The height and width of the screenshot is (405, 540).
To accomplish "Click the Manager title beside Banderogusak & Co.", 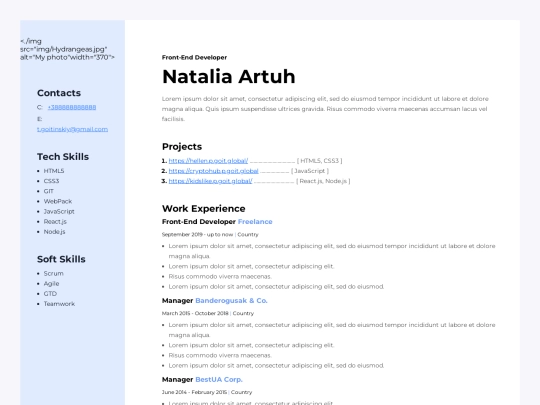I will click(x=177, y=301).
